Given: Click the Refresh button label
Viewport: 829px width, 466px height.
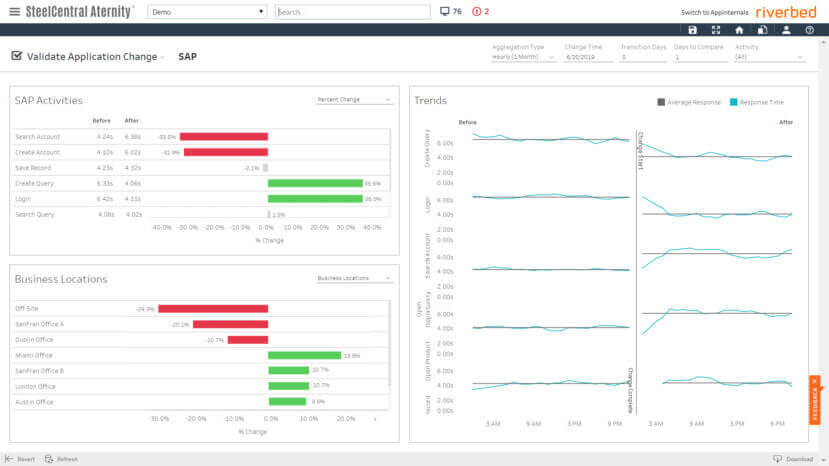Looking at the screenshot, I should pos(67,459).
